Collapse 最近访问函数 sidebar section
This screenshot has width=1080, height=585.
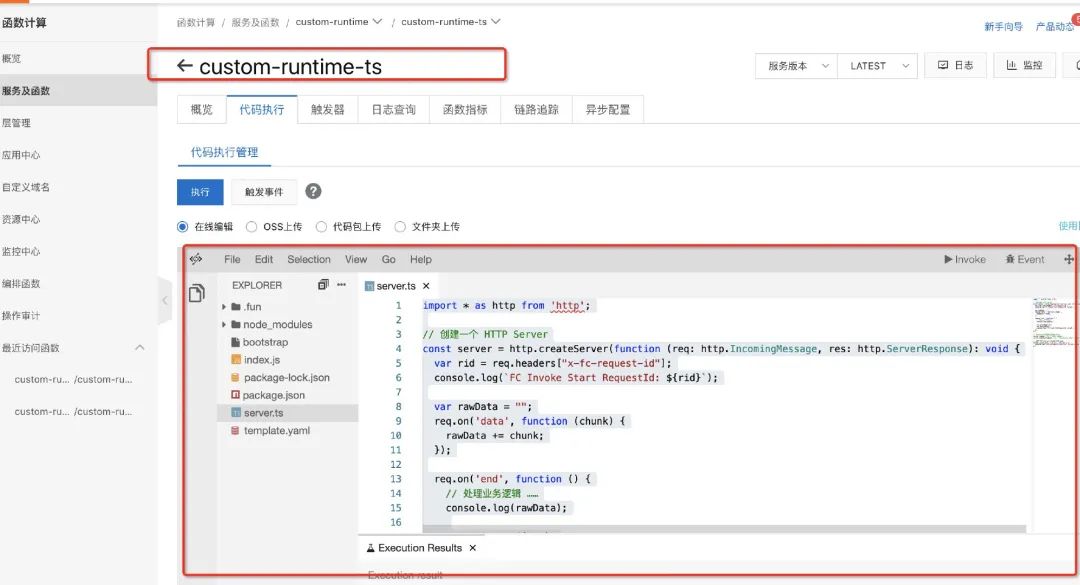pos(140,347)
